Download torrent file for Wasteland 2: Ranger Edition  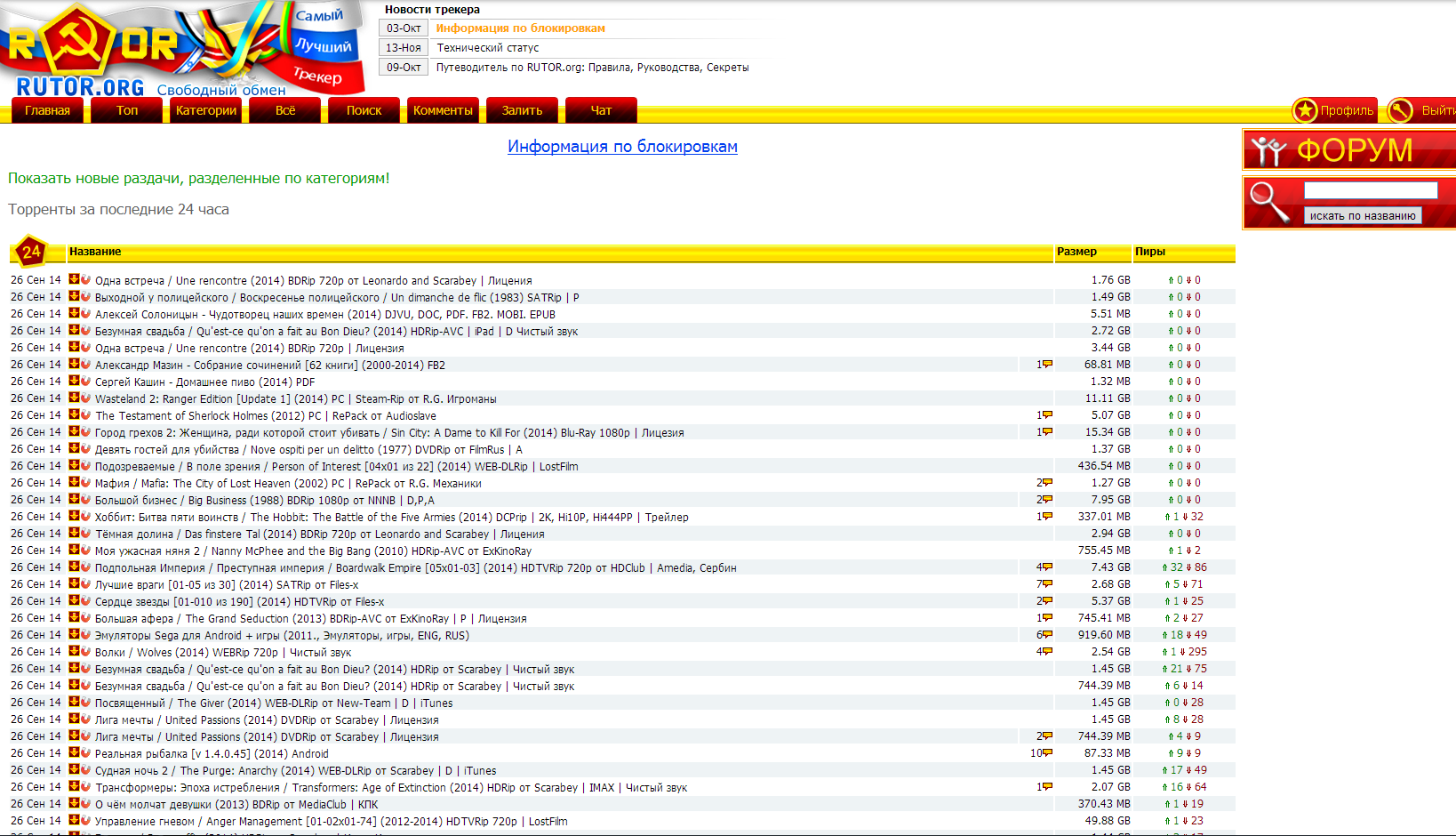pos(75,398)
